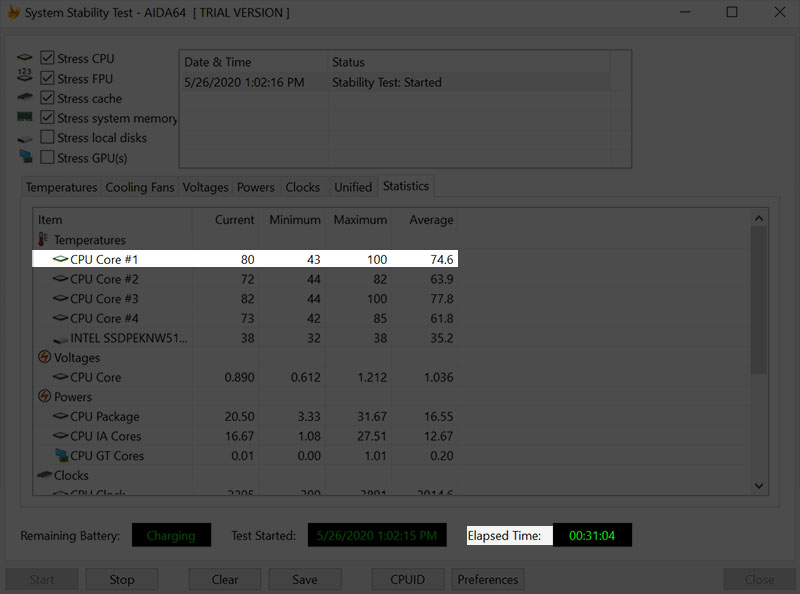
Task: Click the Minimum column header
Action: tap(292, 220)
